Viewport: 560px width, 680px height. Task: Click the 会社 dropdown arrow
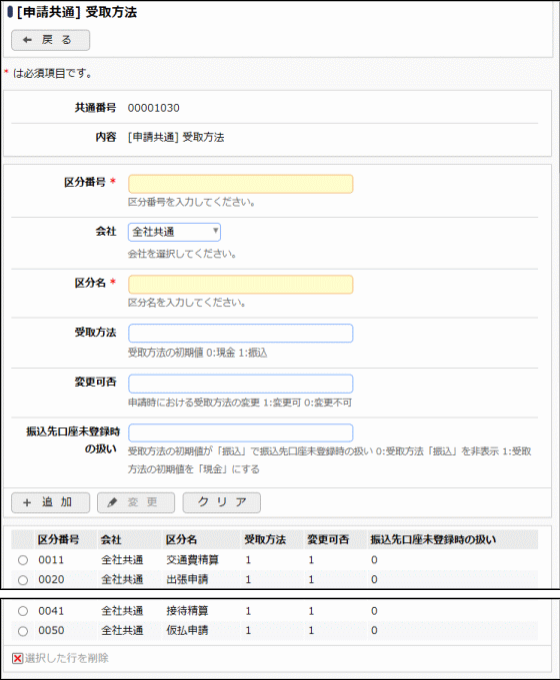click(215, 231)
